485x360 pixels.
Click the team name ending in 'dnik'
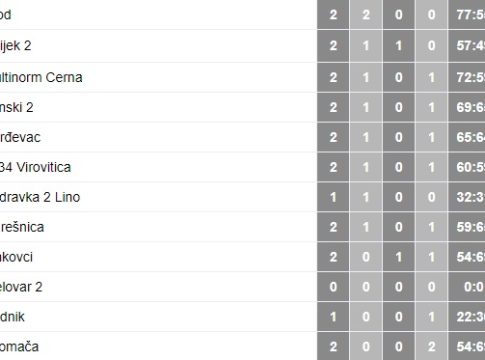[12, 317]
